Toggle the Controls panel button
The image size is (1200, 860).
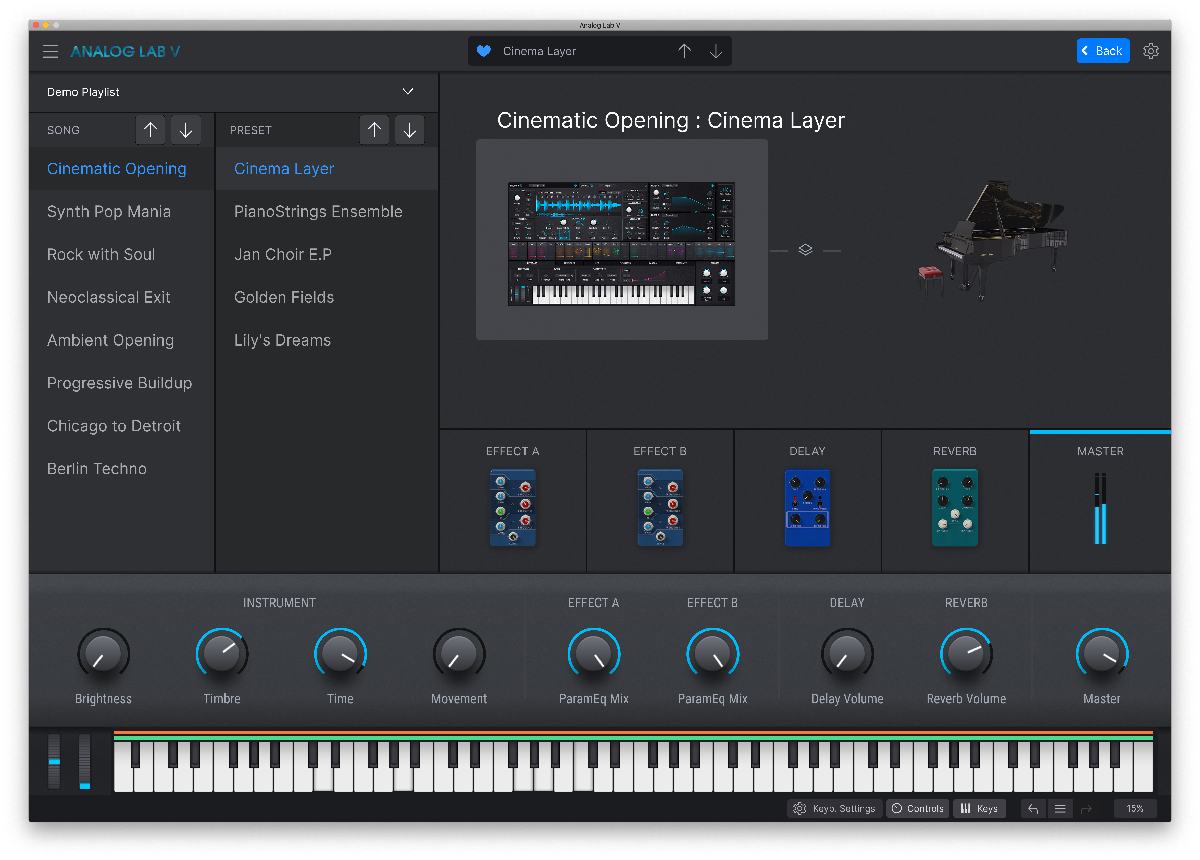point(918,809)
